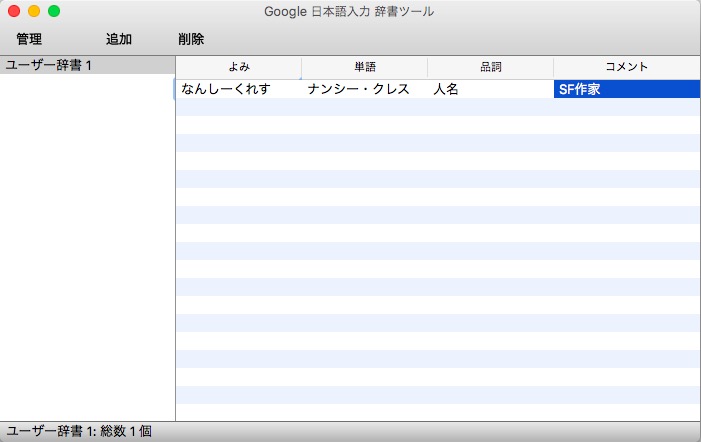Select ユーザー辞書 1 in the dictionary list
The image size is (701, 442).
point(87,65)
